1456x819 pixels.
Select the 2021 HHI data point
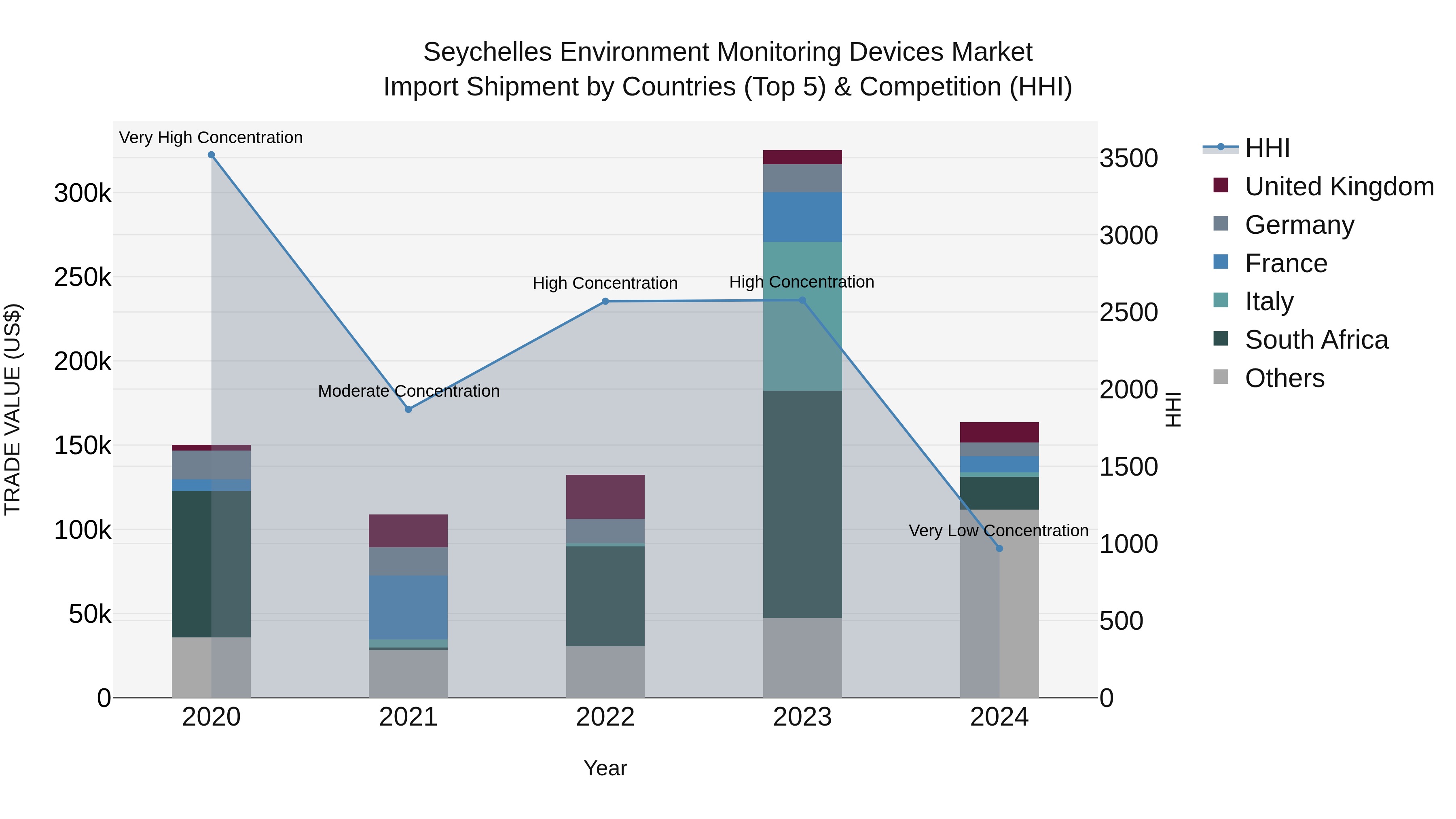(x=408, y=409)
